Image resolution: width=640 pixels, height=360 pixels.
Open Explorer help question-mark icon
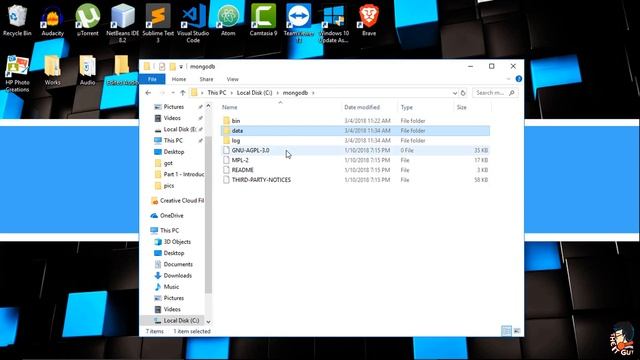(518, 79)
